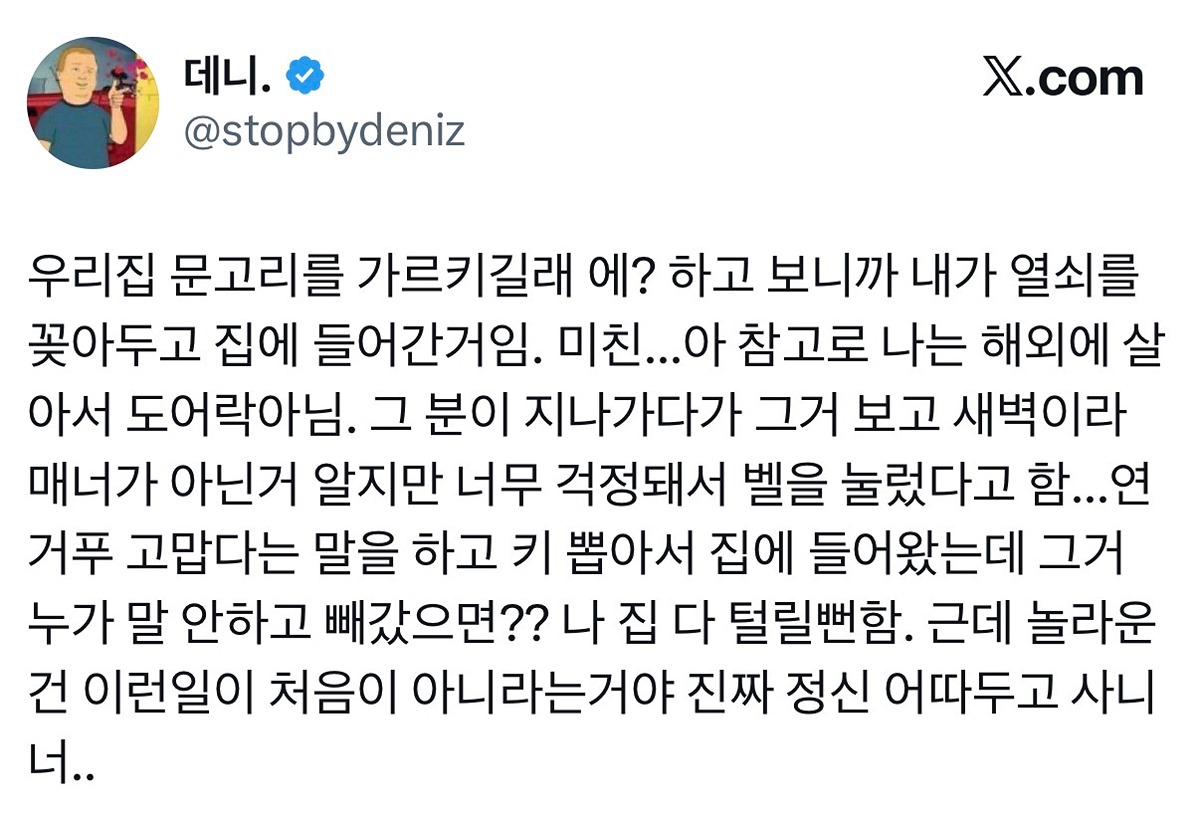This screenshot has height=817, width=1200.
Task: Click the .com text beside the X logo
Action: [1087, 79]
